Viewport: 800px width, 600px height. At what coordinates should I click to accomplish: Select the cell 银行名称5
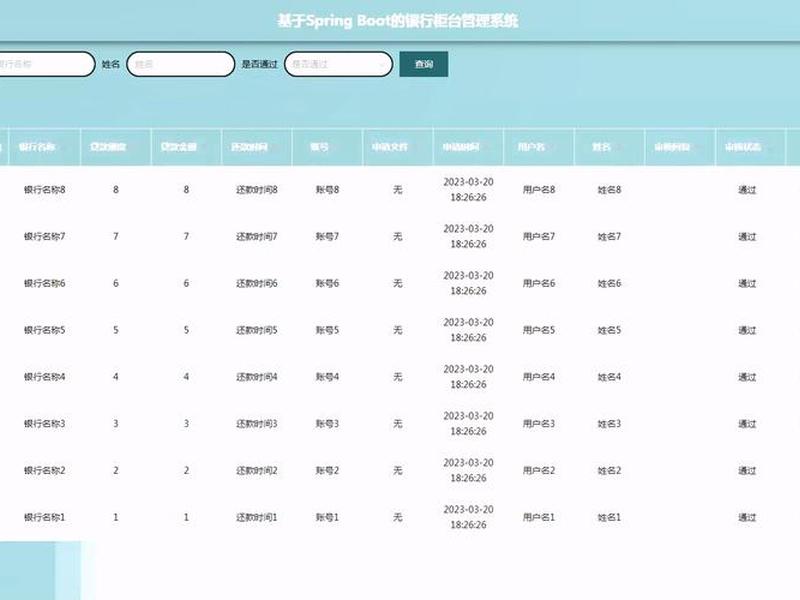click(44, 330)
